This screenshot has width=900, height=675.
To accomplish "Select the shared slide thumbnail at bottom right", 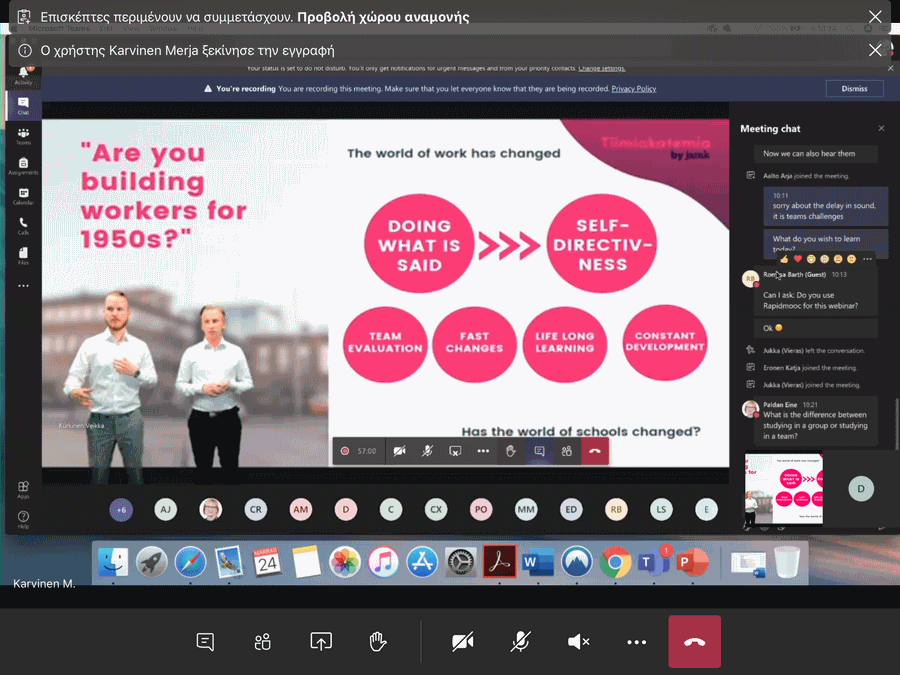I will tap(784, 488).
